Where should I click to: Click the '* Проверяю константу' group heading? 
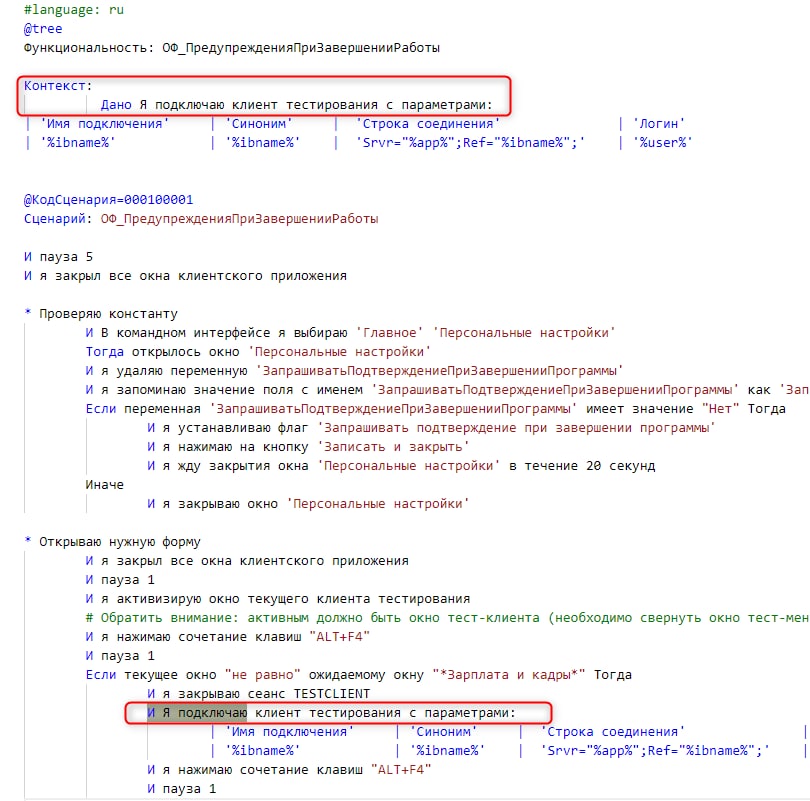(101, 314)
